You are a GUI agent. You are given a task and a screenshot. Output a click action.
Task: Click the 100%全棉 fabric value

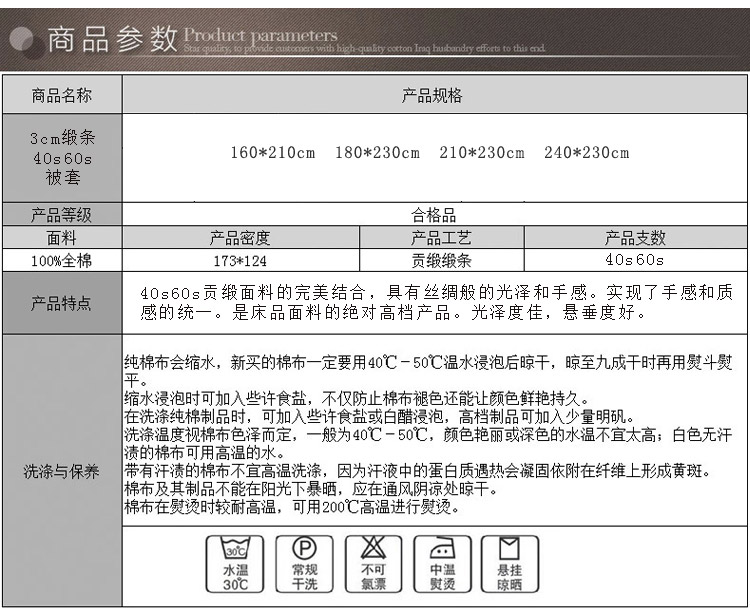coord(62,261)
